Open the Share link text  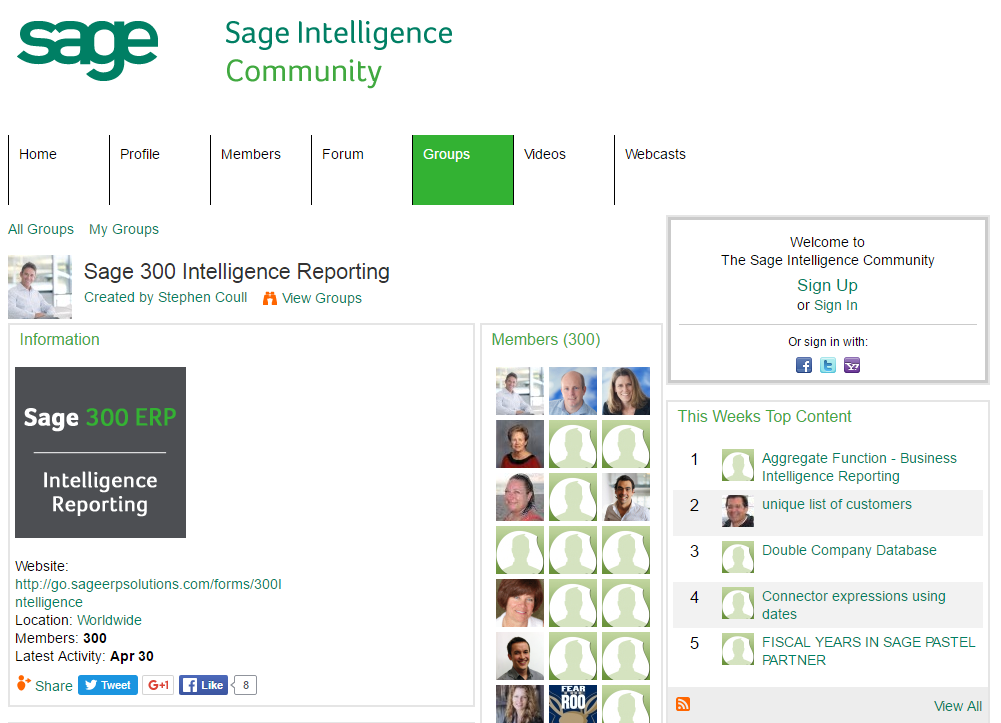pos(54,686)
